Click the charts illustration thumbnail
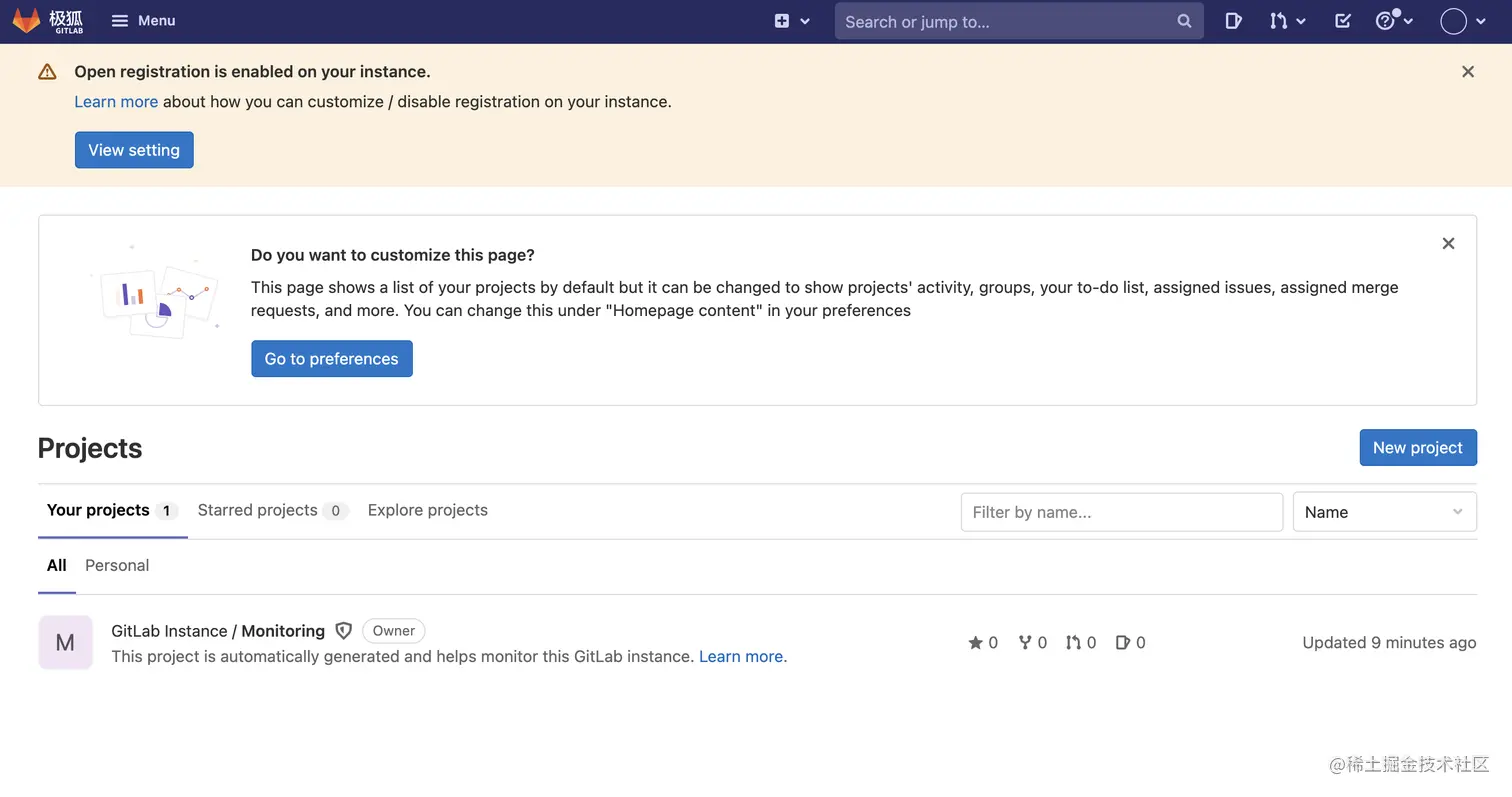 tap(155, 293)
